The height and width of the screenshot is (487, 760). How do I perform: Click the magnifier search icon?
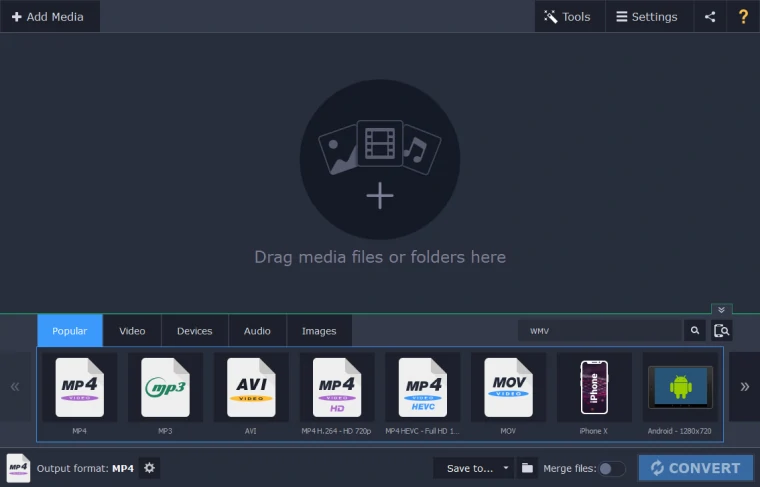pos(695,330)
